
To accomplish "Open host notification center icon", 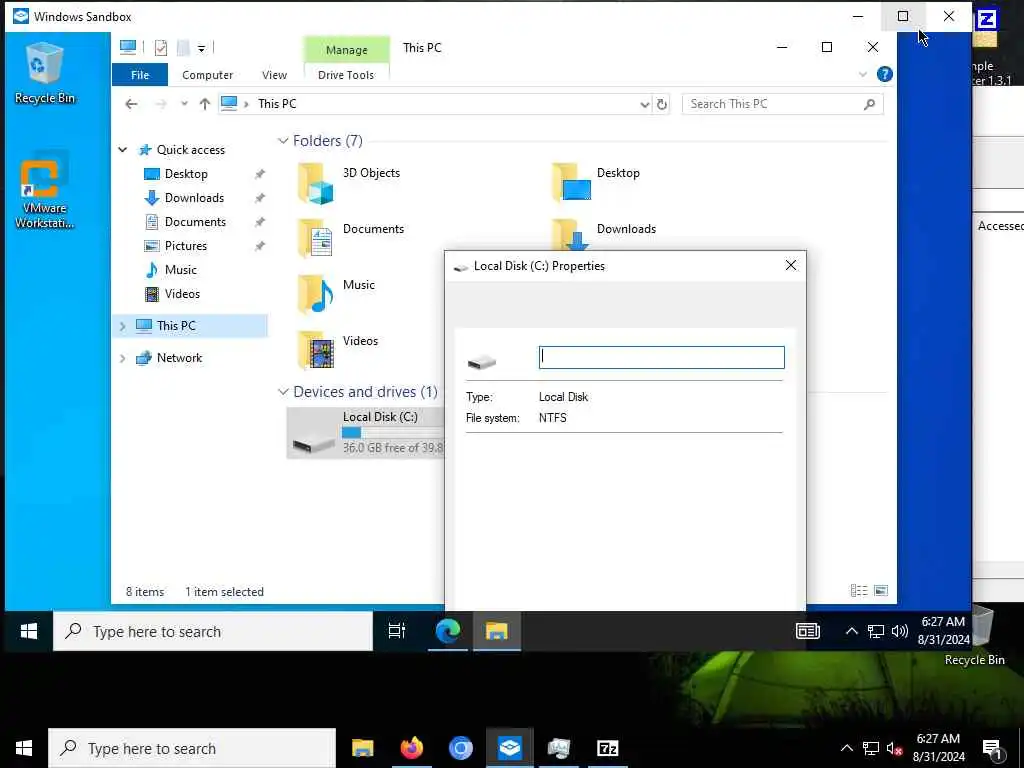I will coord(992,750).
